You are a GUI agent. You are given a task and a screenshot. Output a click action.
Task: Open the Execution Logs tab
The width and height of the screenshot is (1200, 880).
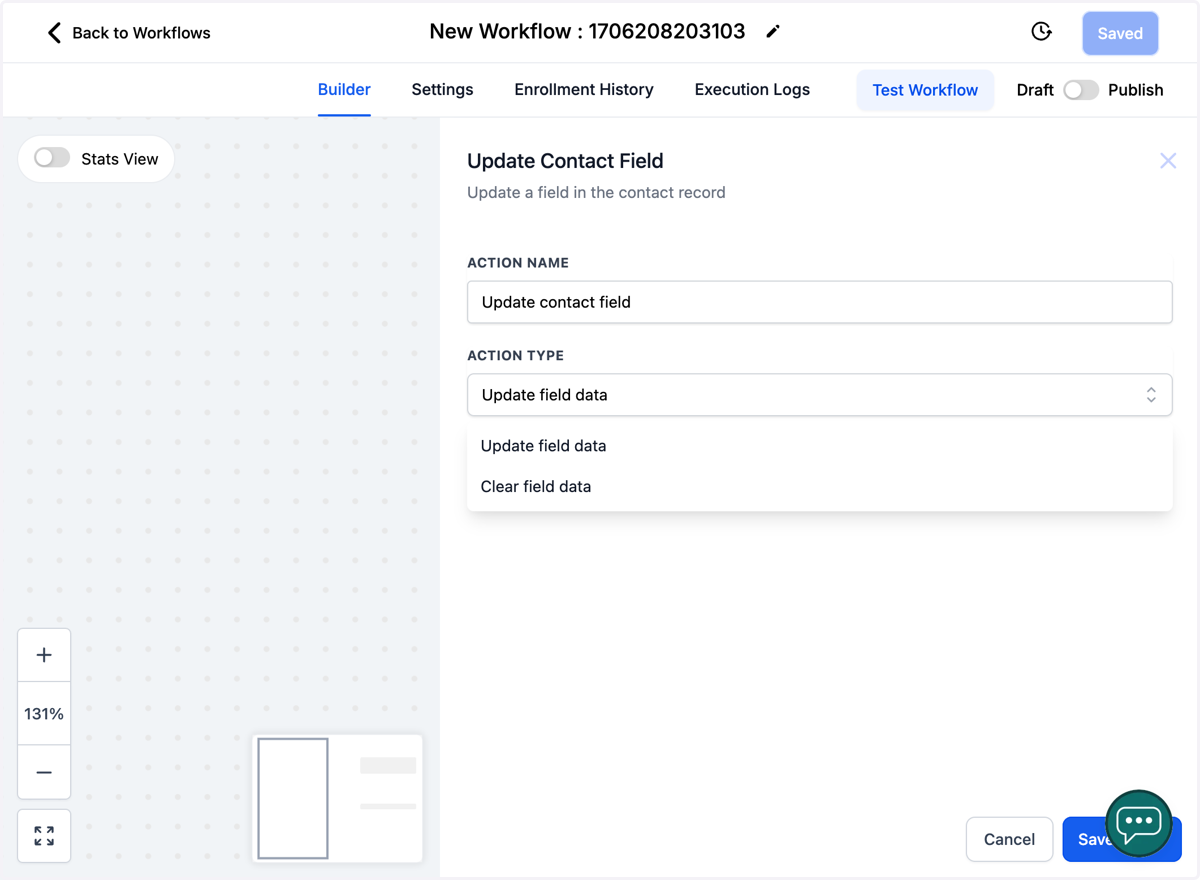click(x=752, y=90)
